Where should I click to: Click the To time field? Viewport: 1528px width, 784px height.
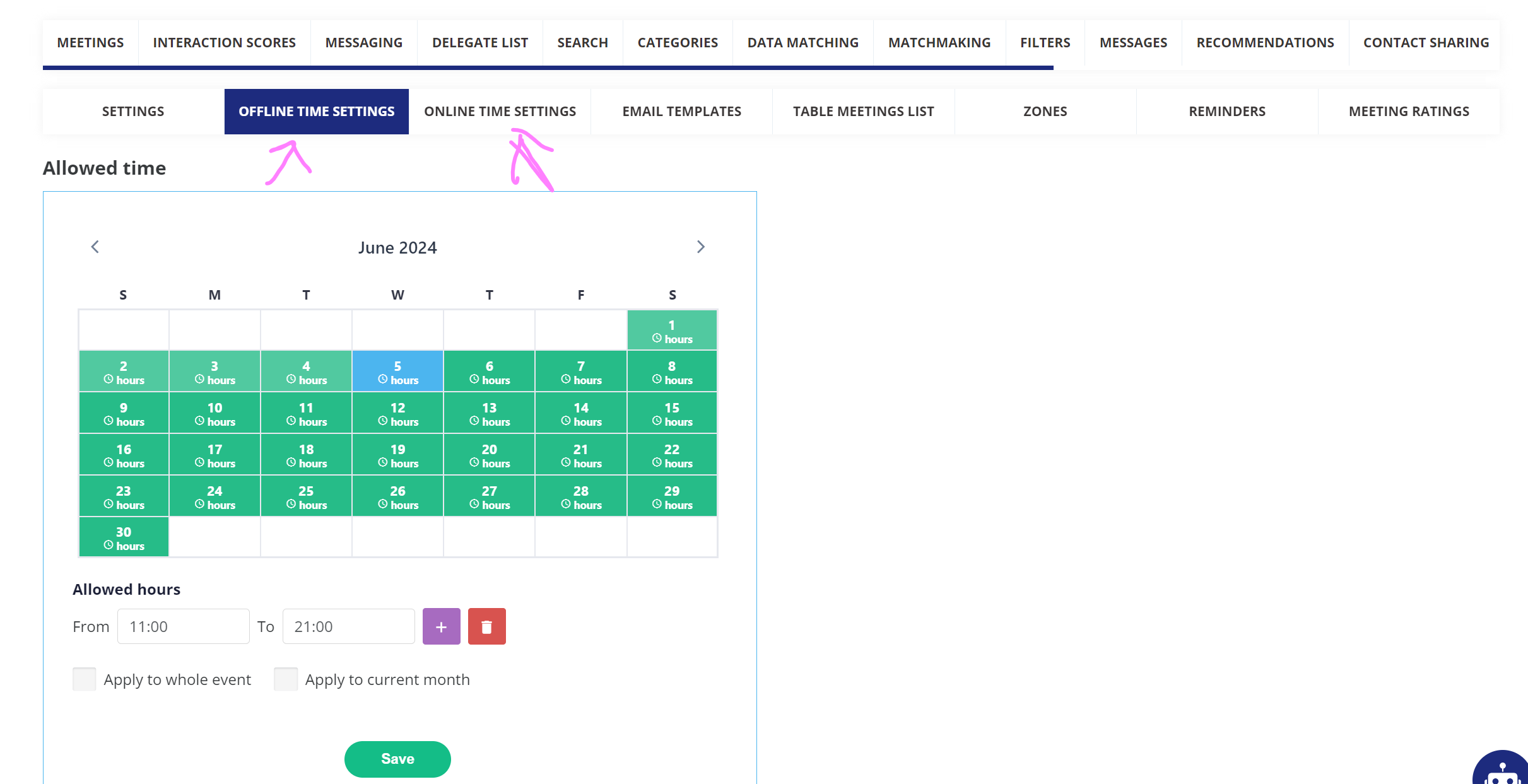pos(348,626)
